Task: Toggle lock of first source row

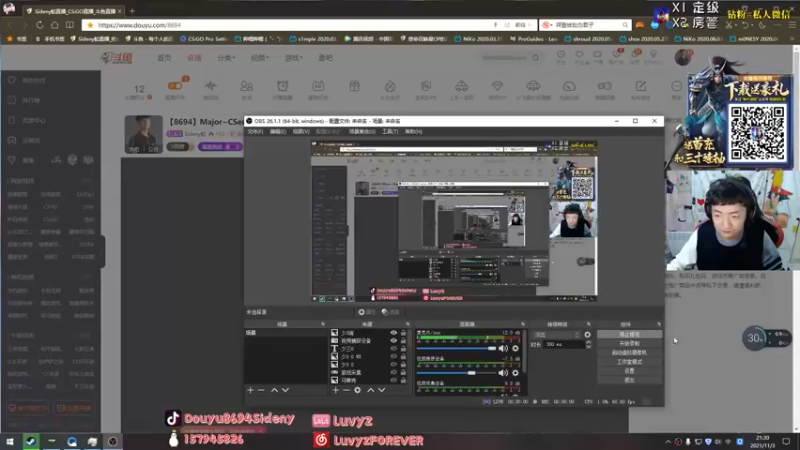Action: 403,333
